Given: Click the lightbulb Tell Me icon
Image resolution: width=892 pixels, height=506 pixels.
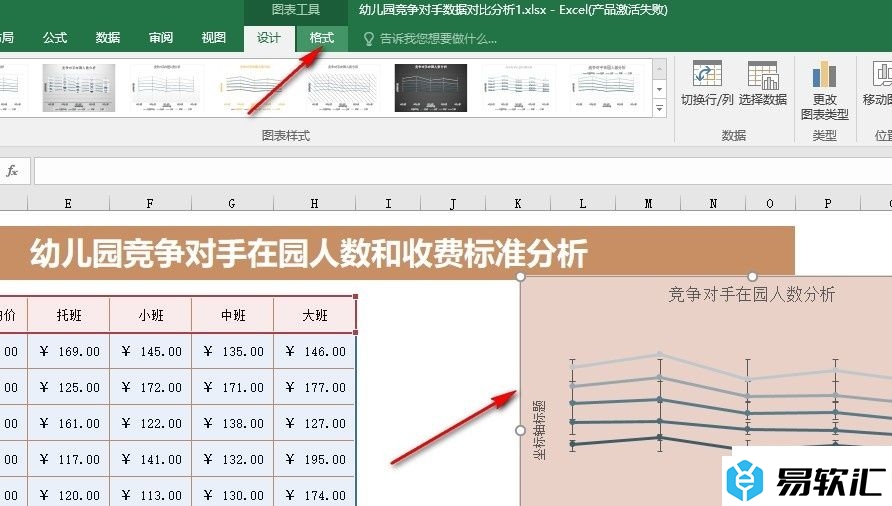Looking at the screenshot, I should coord(369,39).
